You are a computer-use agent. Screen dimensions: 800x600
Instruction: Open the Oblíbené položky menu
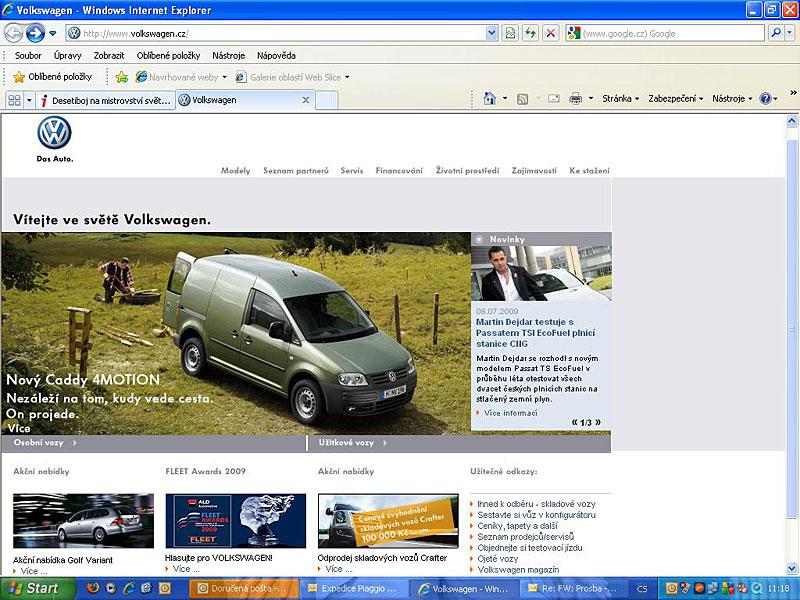coord(168,56)
